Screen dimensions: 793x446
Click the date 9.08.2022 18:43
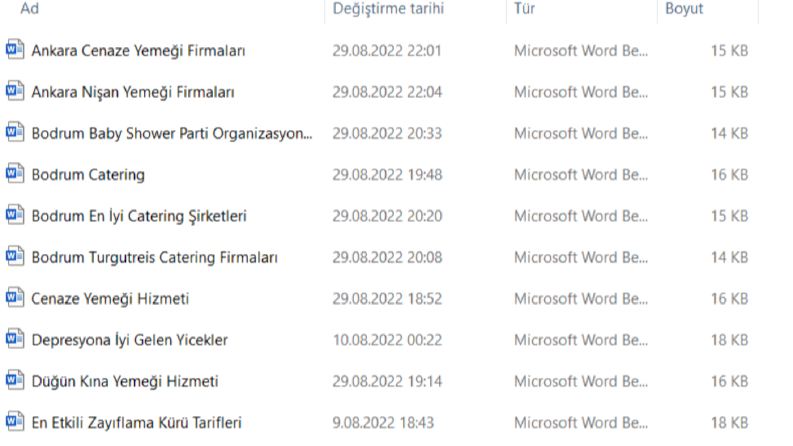pos(383,423)
